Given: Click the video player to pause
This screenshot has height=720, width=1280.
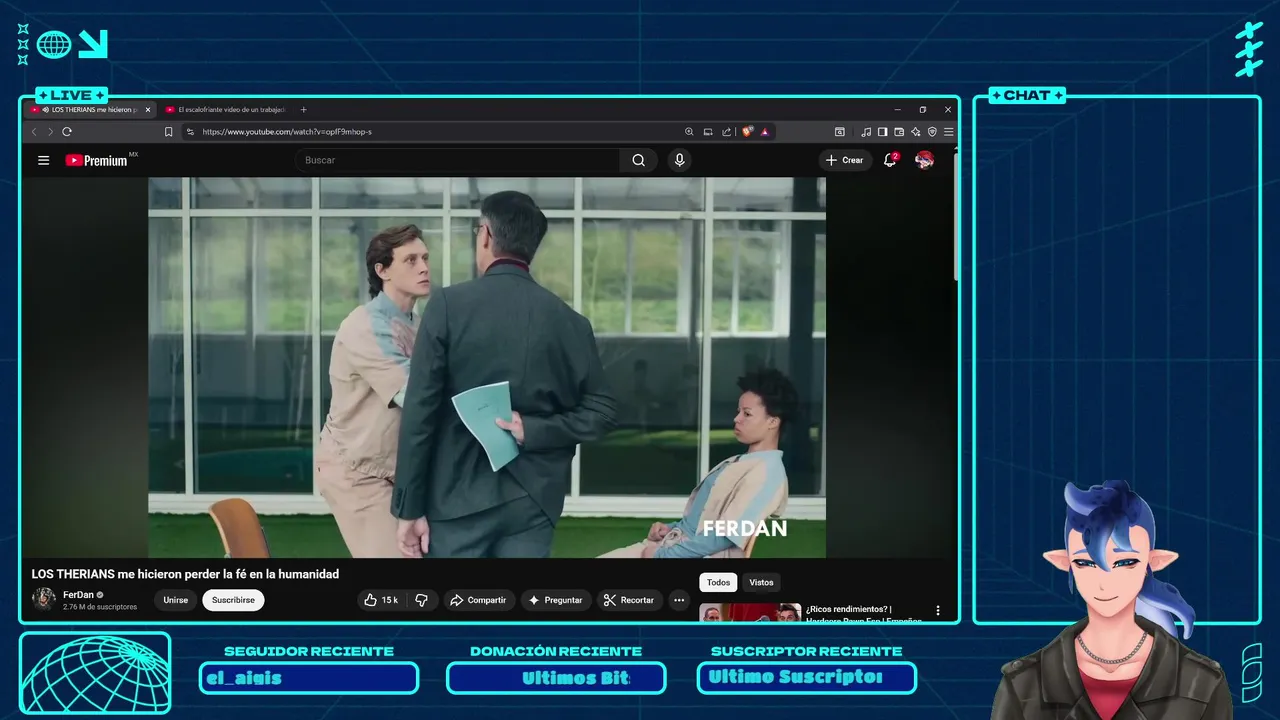Looking at the screenshot, I should pos(487,367).
